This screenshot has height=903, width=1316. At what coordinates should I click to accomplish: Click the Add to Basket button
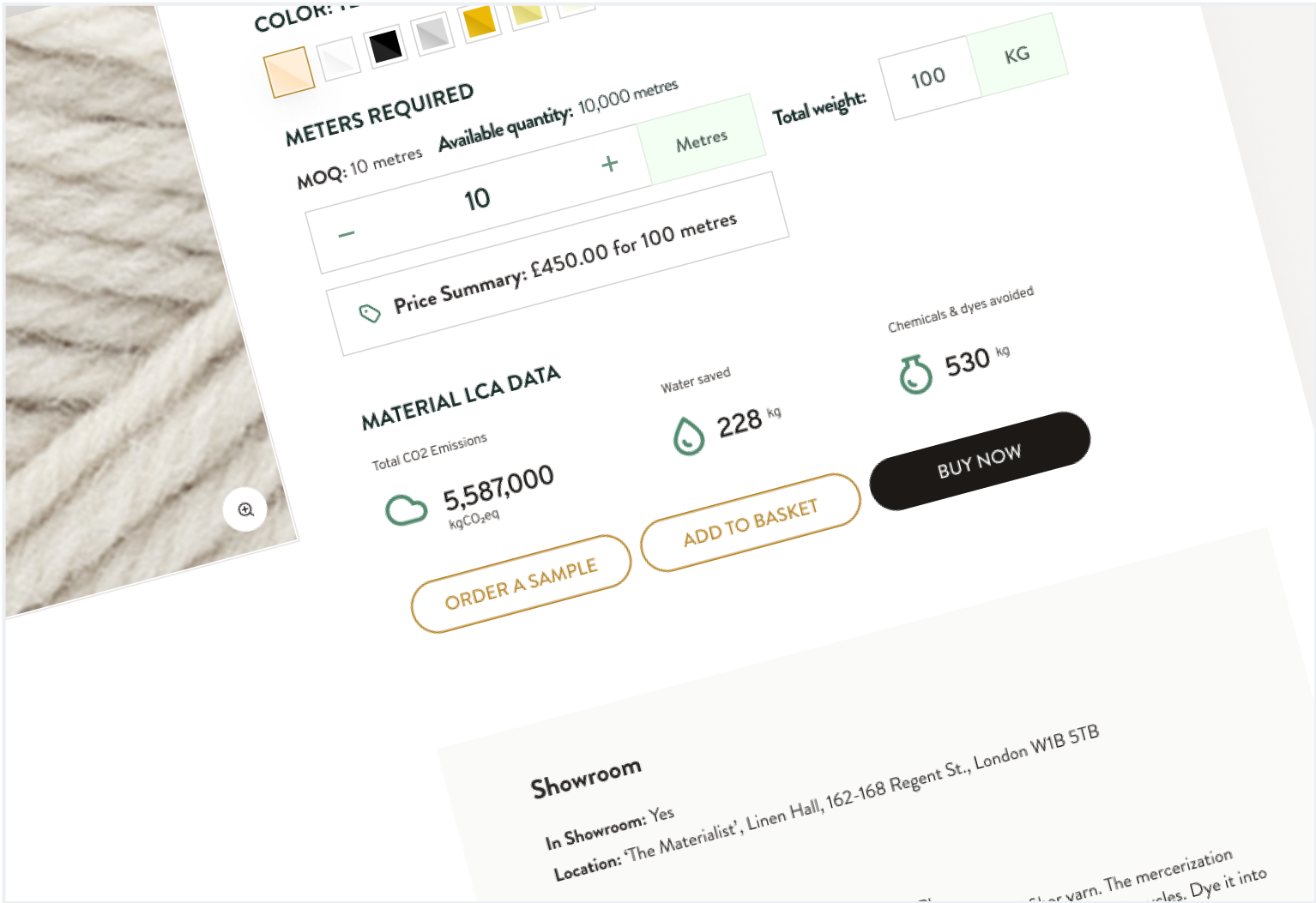click(x=751, y=523)
